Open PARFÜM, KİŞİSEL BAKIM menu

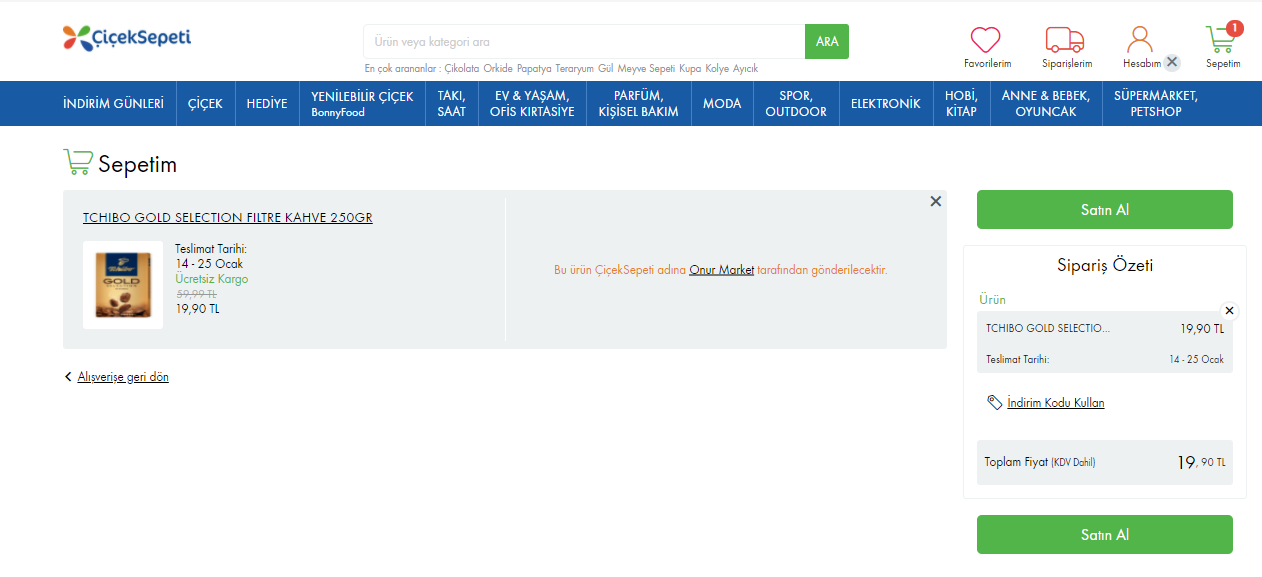click(x=638, y=104)
